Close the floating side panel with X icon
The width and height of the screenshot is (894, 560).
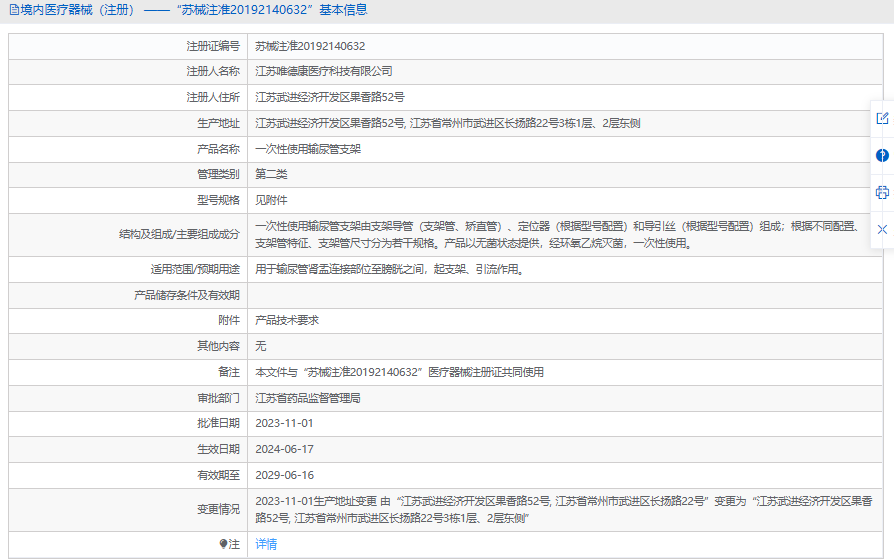(x=882, y=229)
